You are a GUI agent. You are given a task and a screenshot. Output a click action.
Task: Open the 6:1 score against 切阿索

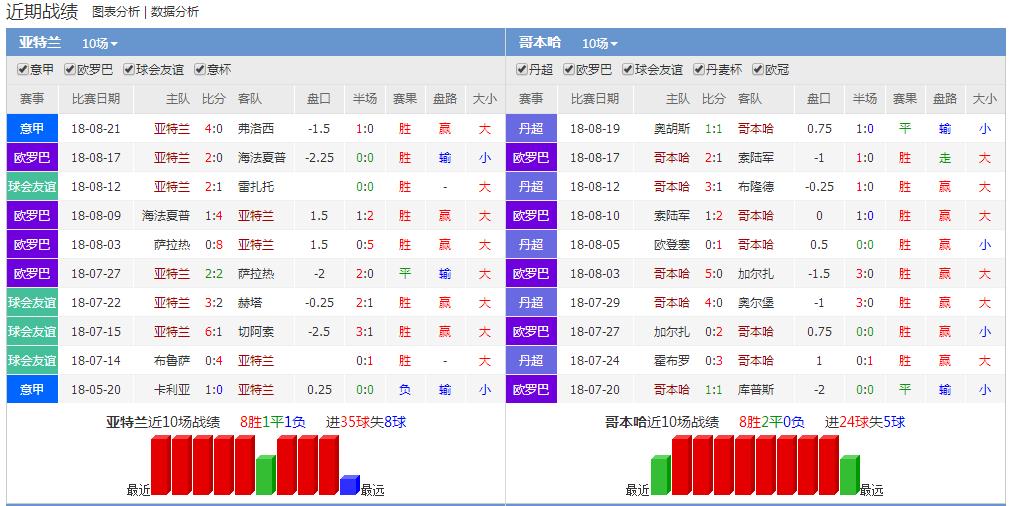(213, 332)
